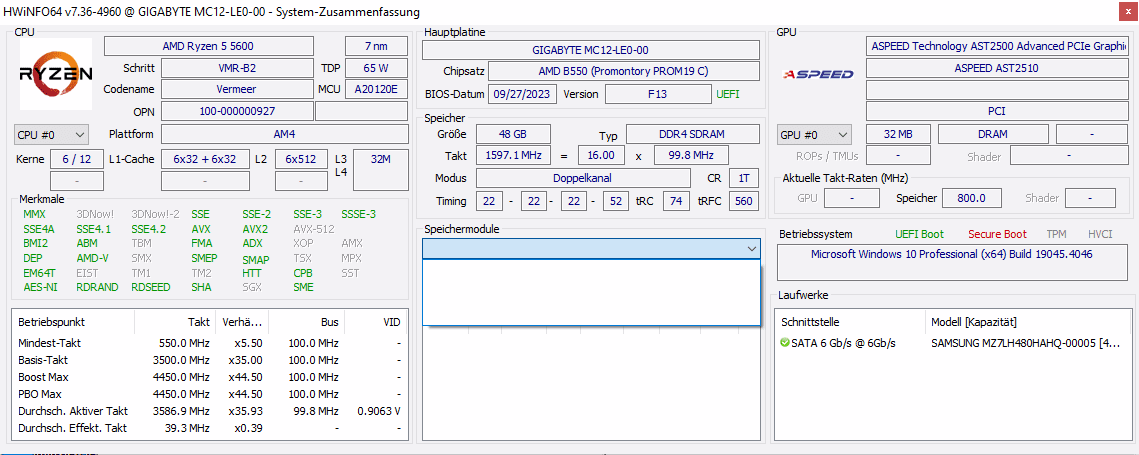
Task: Click the 6x512 L2 cache value
Action: coord(301,159)
